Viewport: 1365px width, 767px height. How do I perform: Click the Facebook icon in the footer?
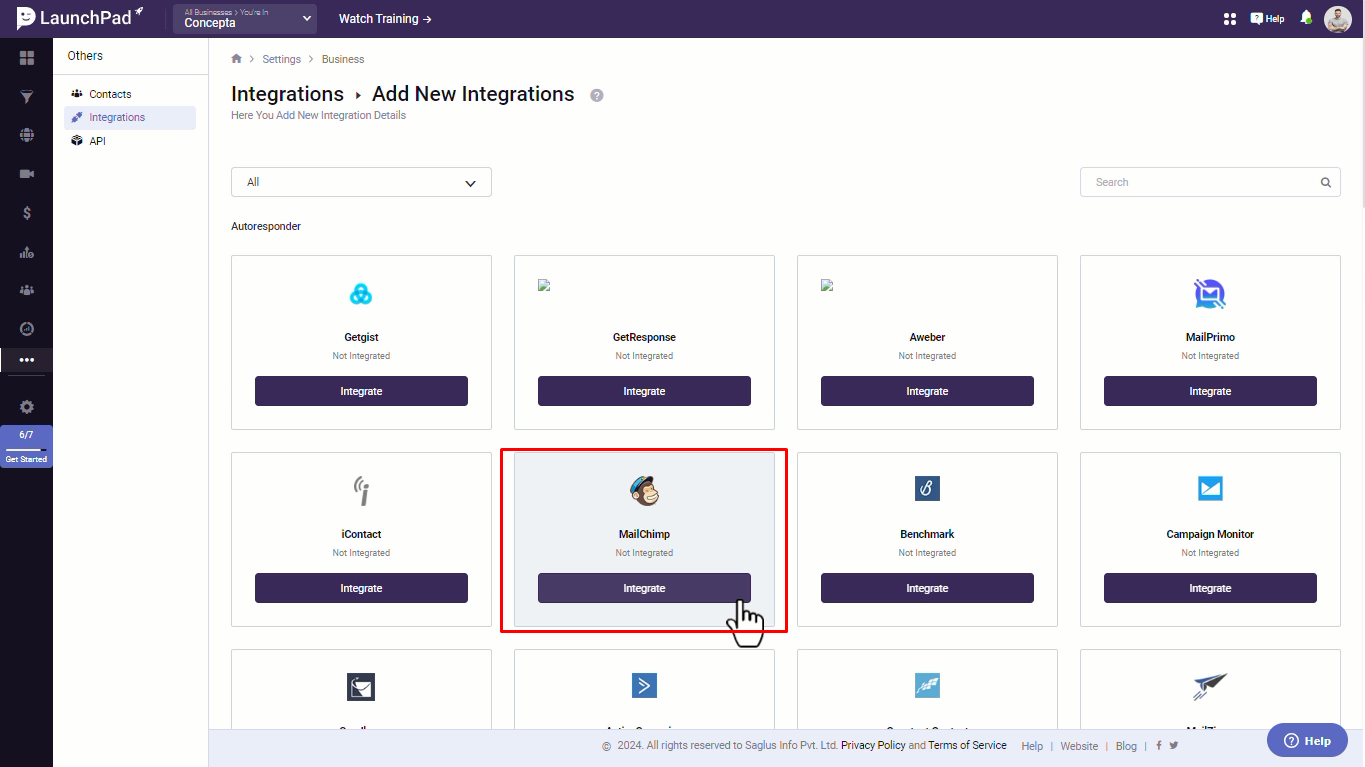(1159, 745)
